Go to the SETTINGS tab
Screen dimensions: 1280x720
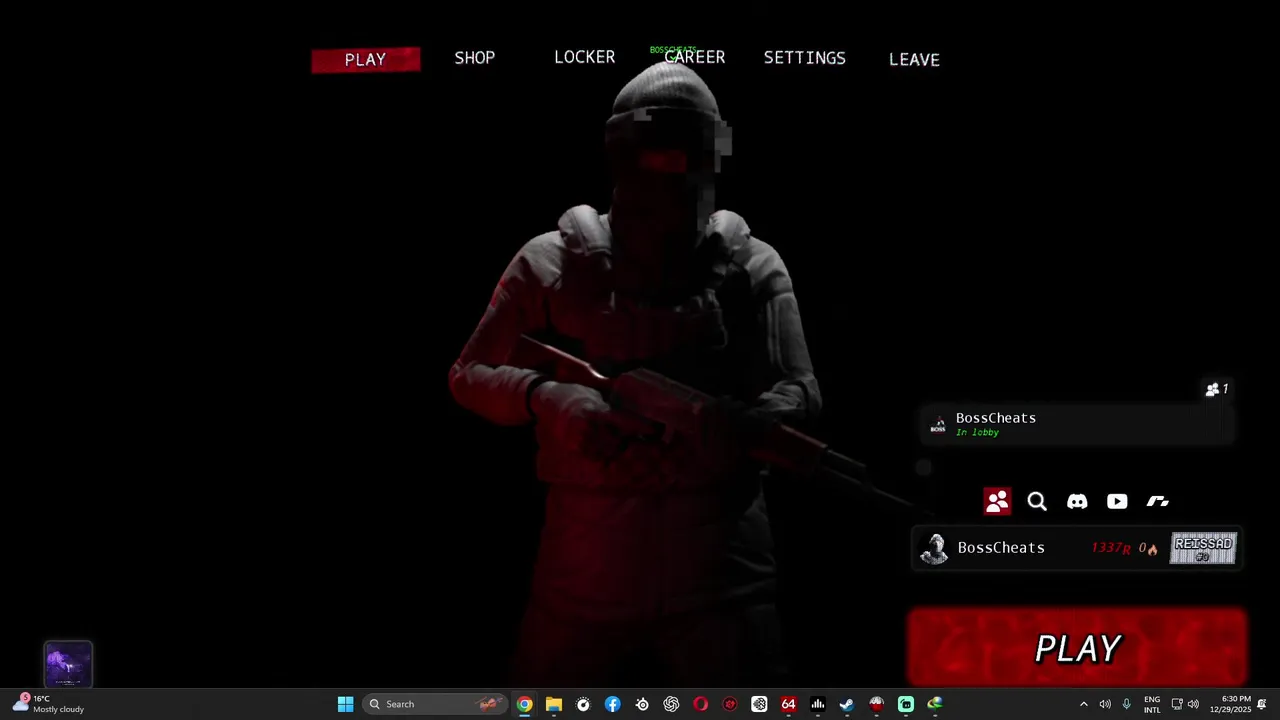point(805,58)
